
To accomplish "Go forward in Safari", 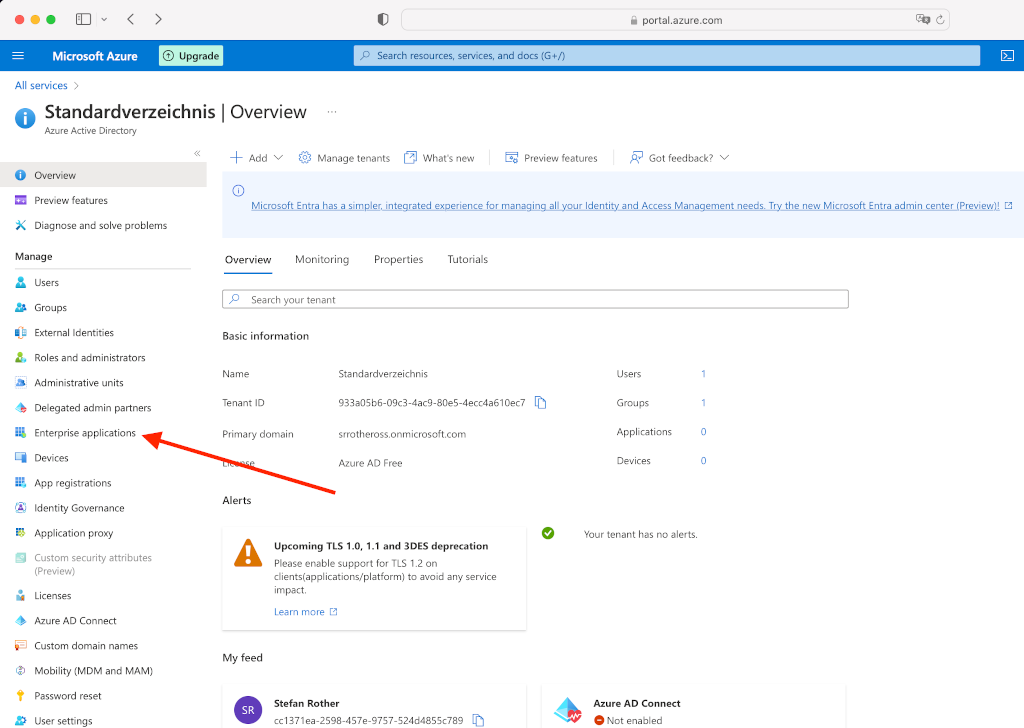I will coord(158,19).
